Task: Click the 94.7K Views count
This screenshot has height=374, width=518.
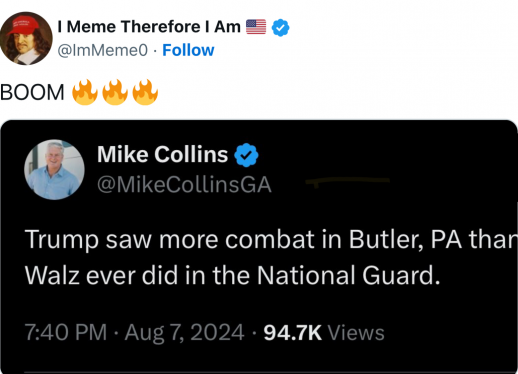Action: [x=324, y=332]
